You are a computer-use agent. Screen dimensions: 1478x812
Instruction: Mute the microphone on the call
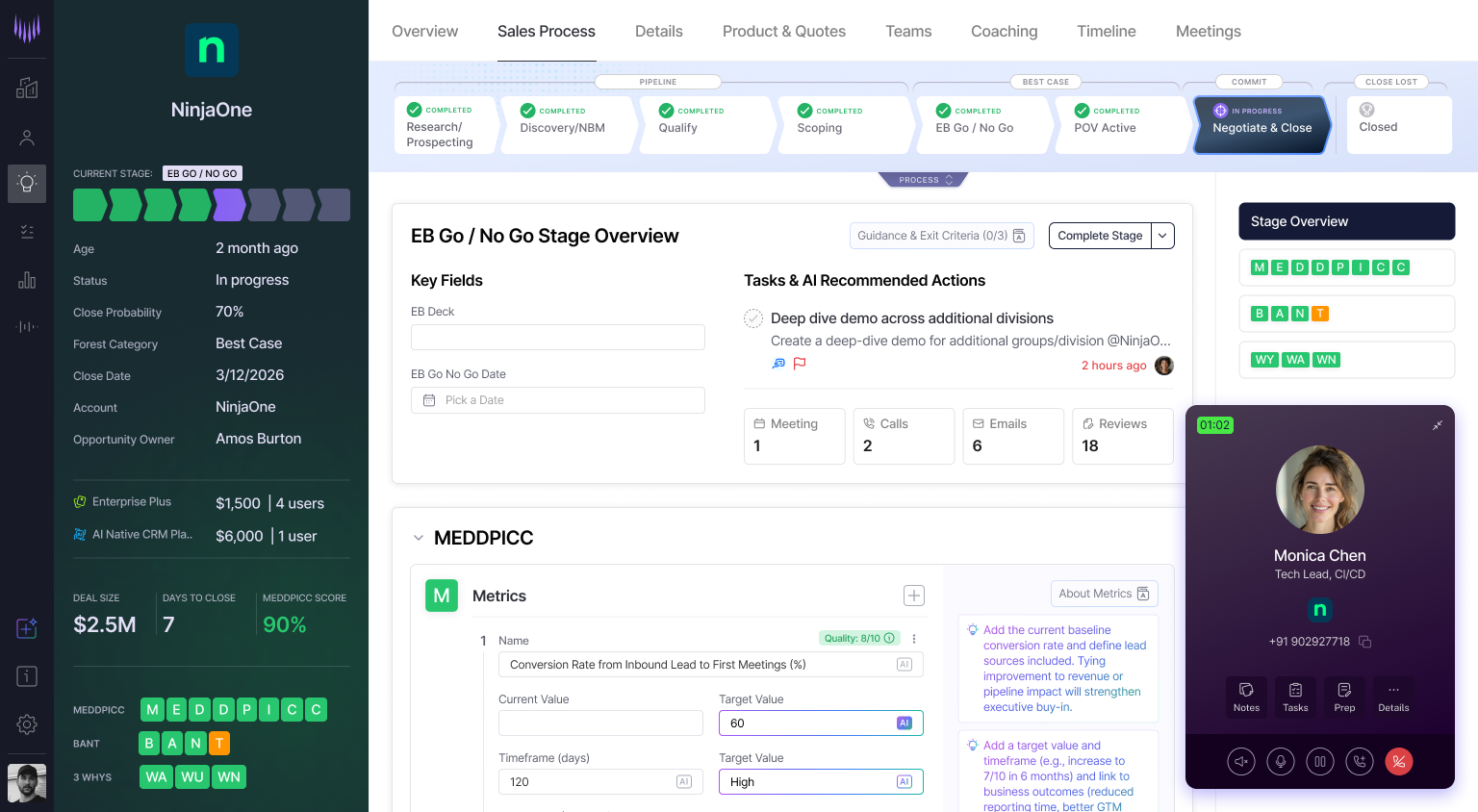1281,762
